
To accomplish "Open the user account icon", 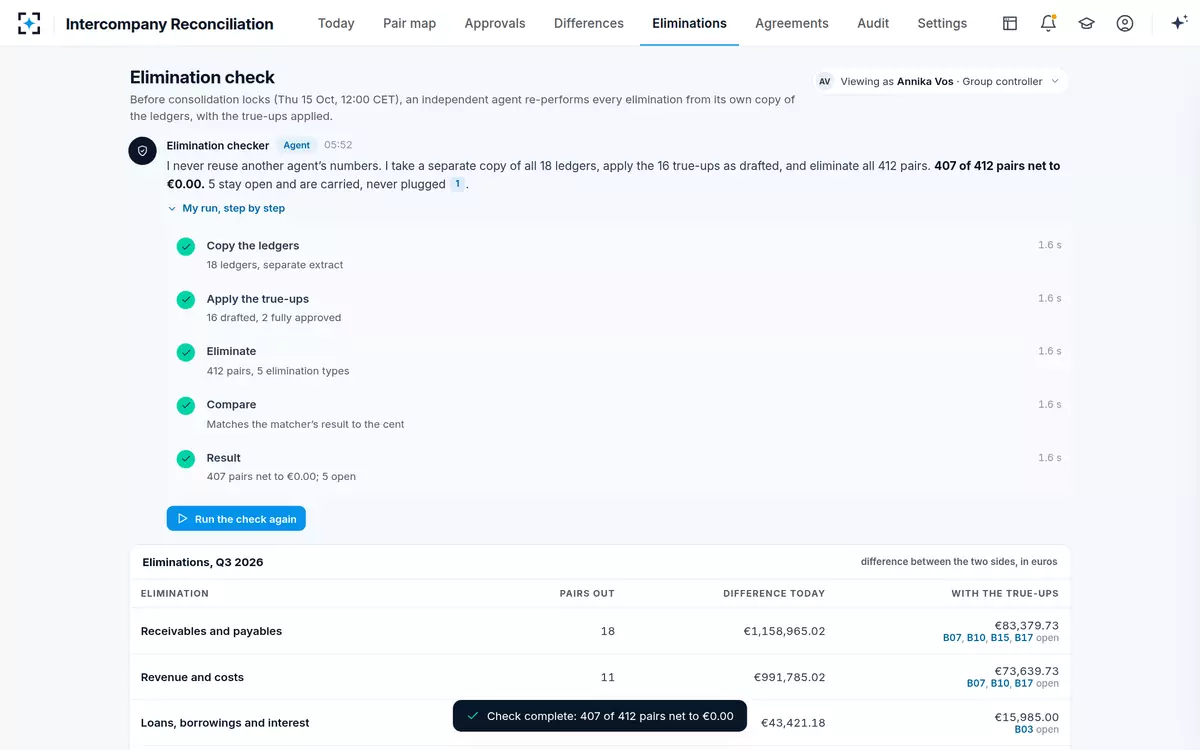I will tap(1125, 23).
